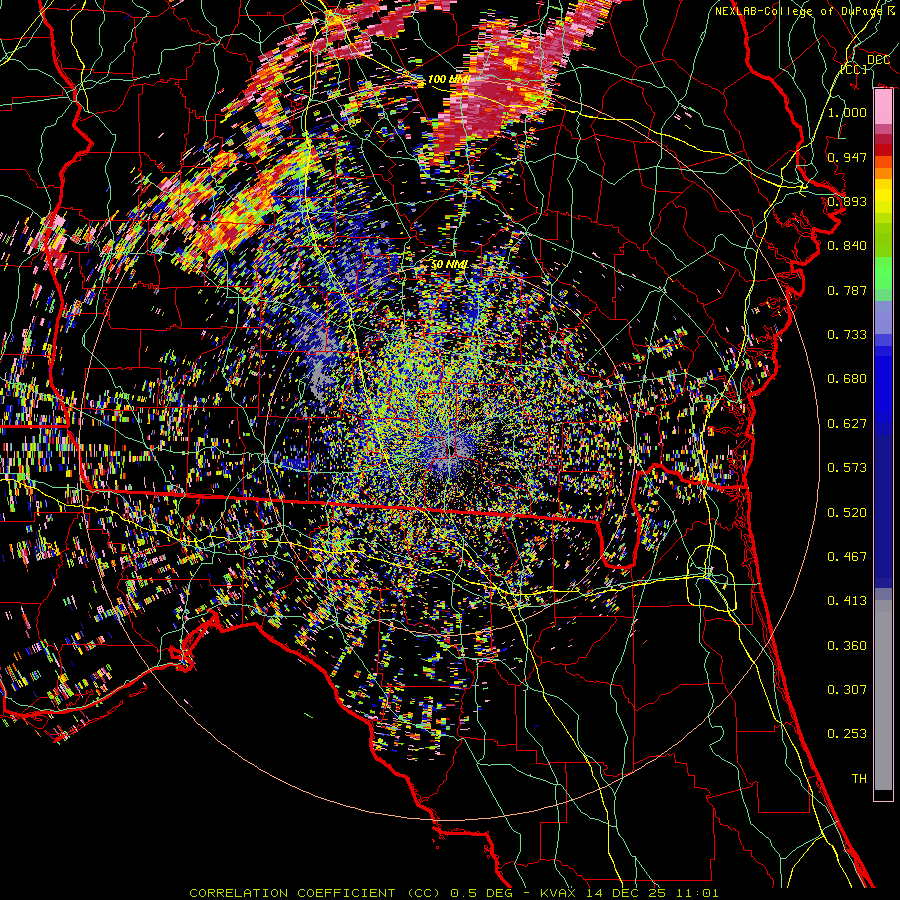Select the 0.893 legend value
900x900 pixels.
pos(847,201)
